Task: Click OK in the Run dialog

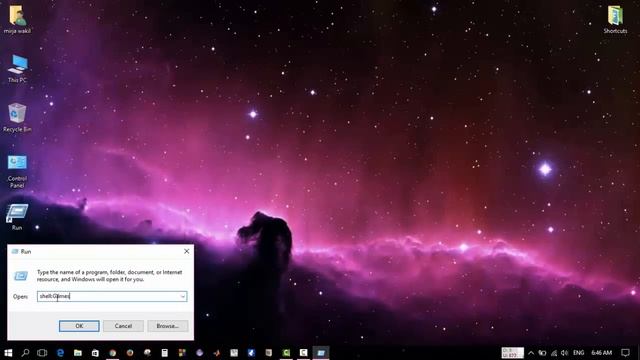Action: tap(79, 326)
